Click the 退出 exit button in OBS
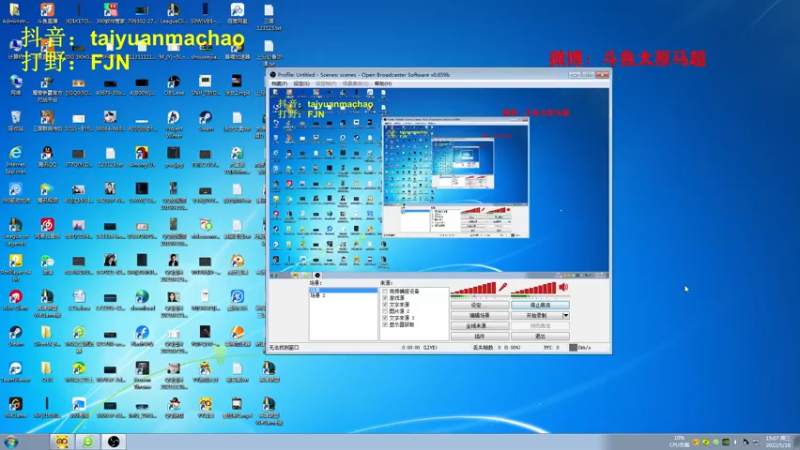Viewport: 800px width, 450px height. [540, 336]
